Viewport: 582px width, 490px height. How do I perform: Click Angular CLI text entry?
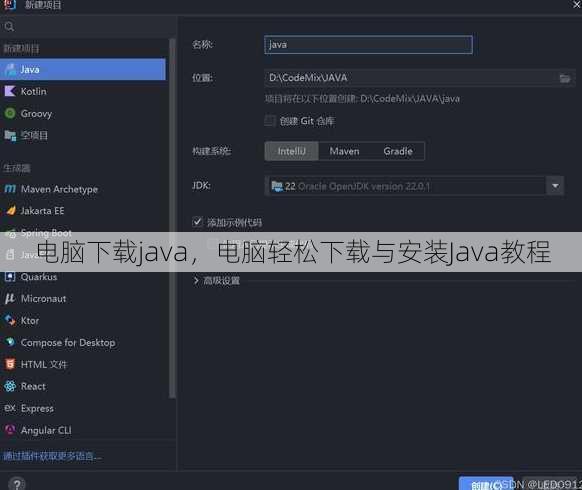point(46,430)
